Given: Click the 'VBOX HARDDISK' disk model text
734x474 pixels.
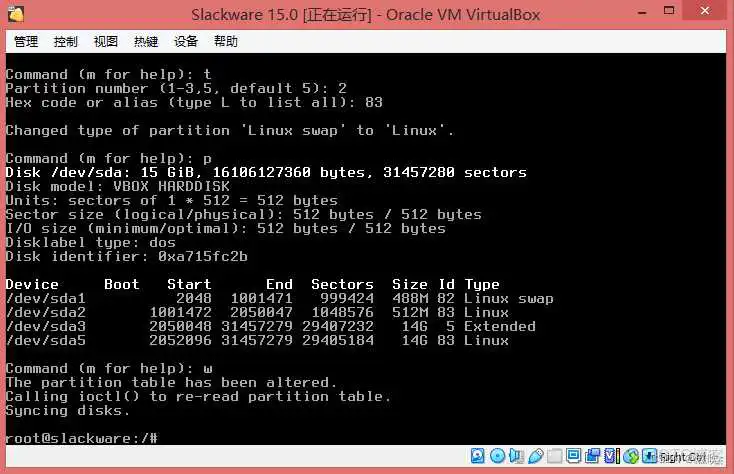Looking at the screenshot, I should pyautogui.click(x=171, y=186).
